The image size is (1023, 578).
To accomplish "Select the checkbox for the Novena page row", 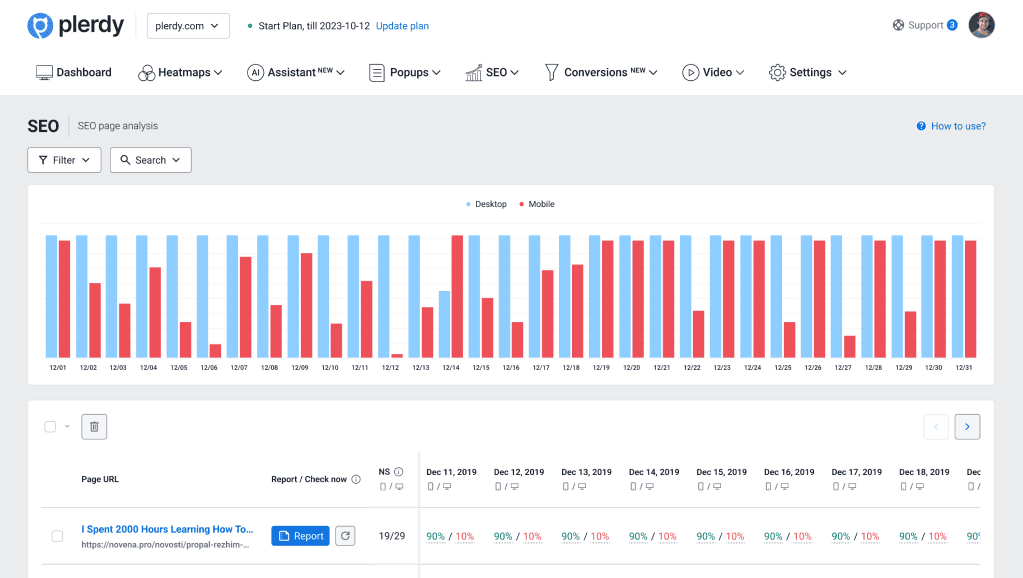I will pyautogui.click(x=56, y=536).
